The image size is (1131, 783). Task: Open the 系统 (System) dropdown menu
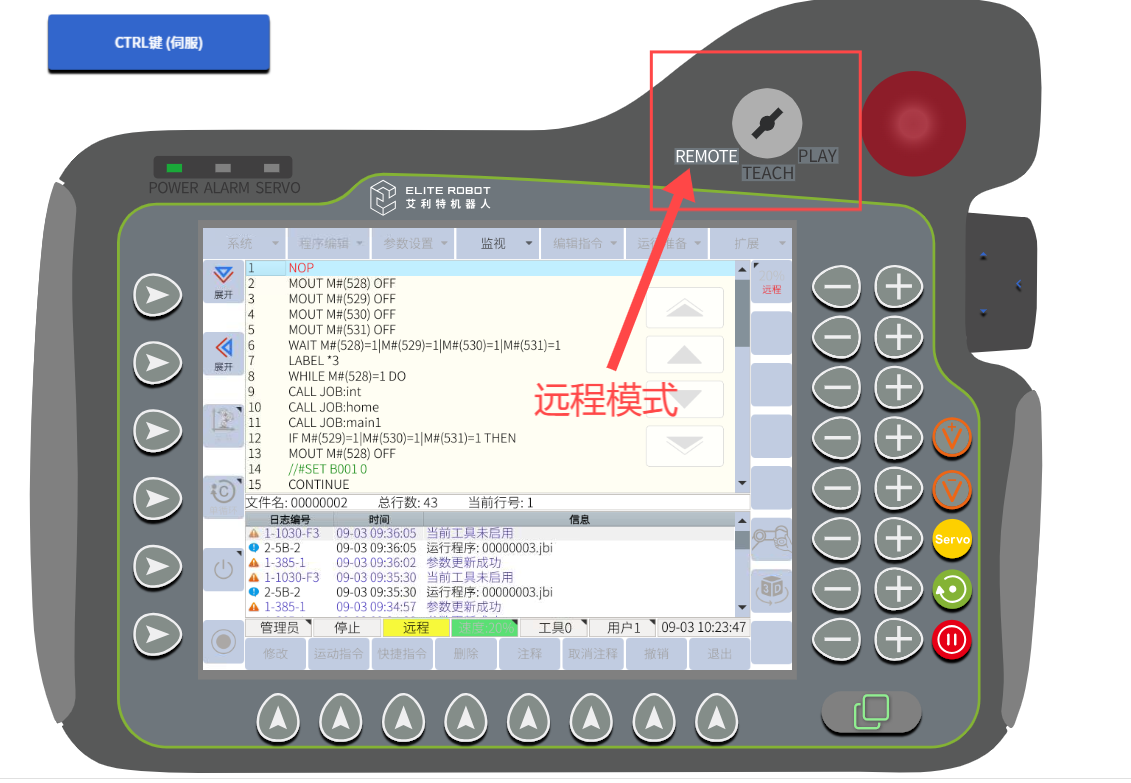244,243
